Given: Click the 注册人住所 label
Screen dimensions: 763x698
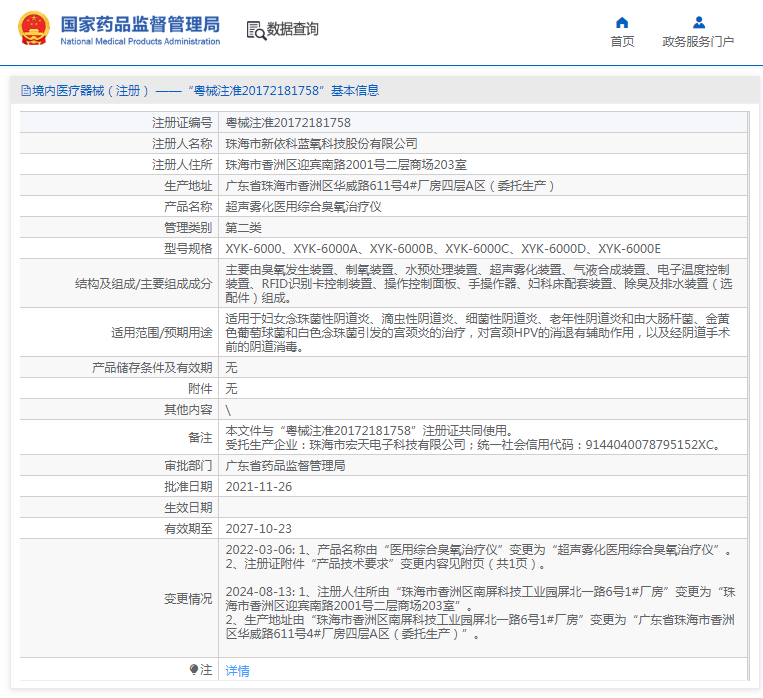Looking at the screenshot, I should click(x=182, y=165).
